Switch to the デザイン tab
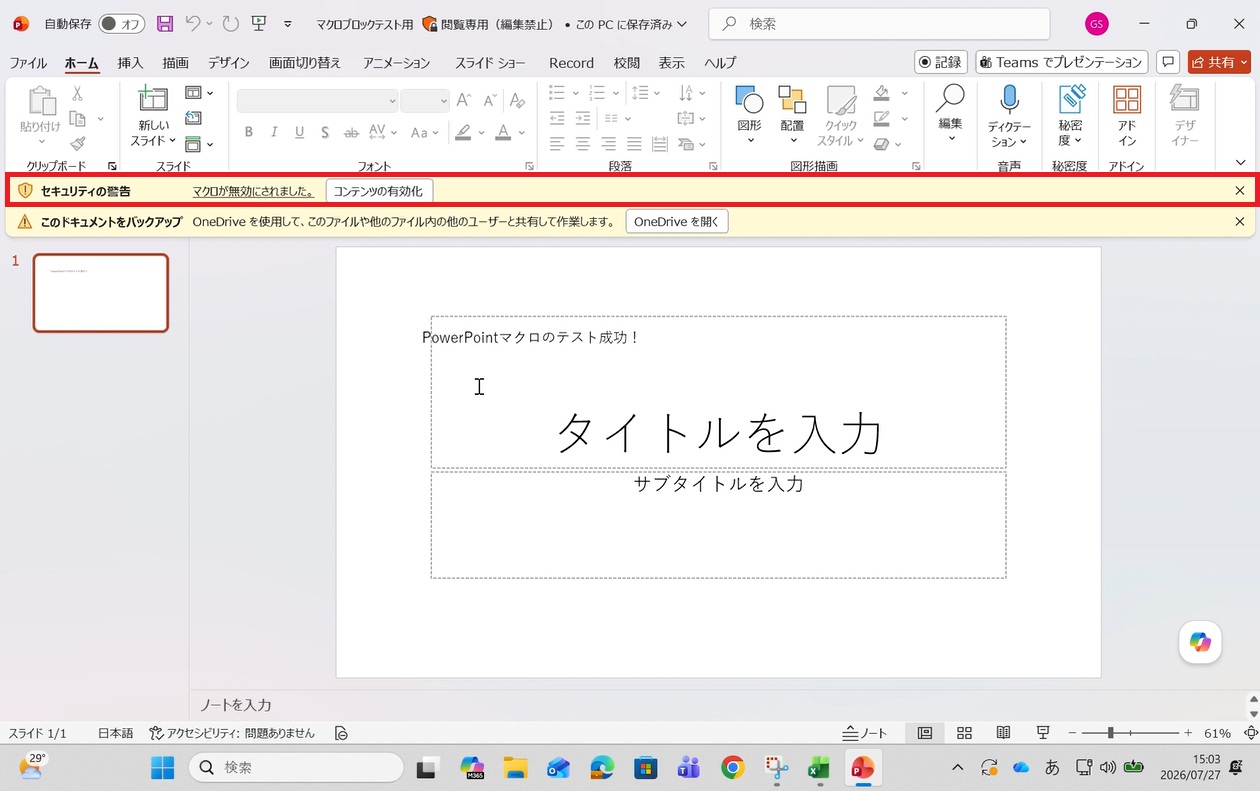 pyautogui.click(x=229, y=62)
